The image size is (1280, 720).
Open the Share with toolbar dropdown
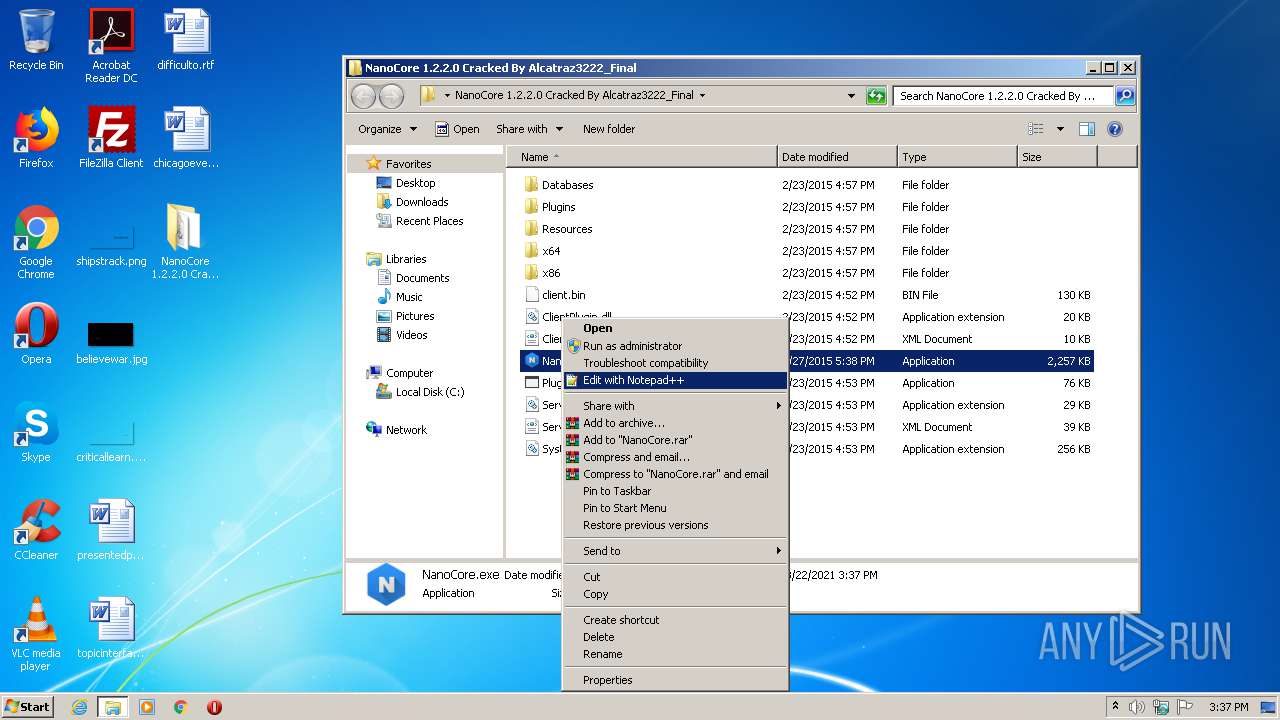[x=529, y=129]
